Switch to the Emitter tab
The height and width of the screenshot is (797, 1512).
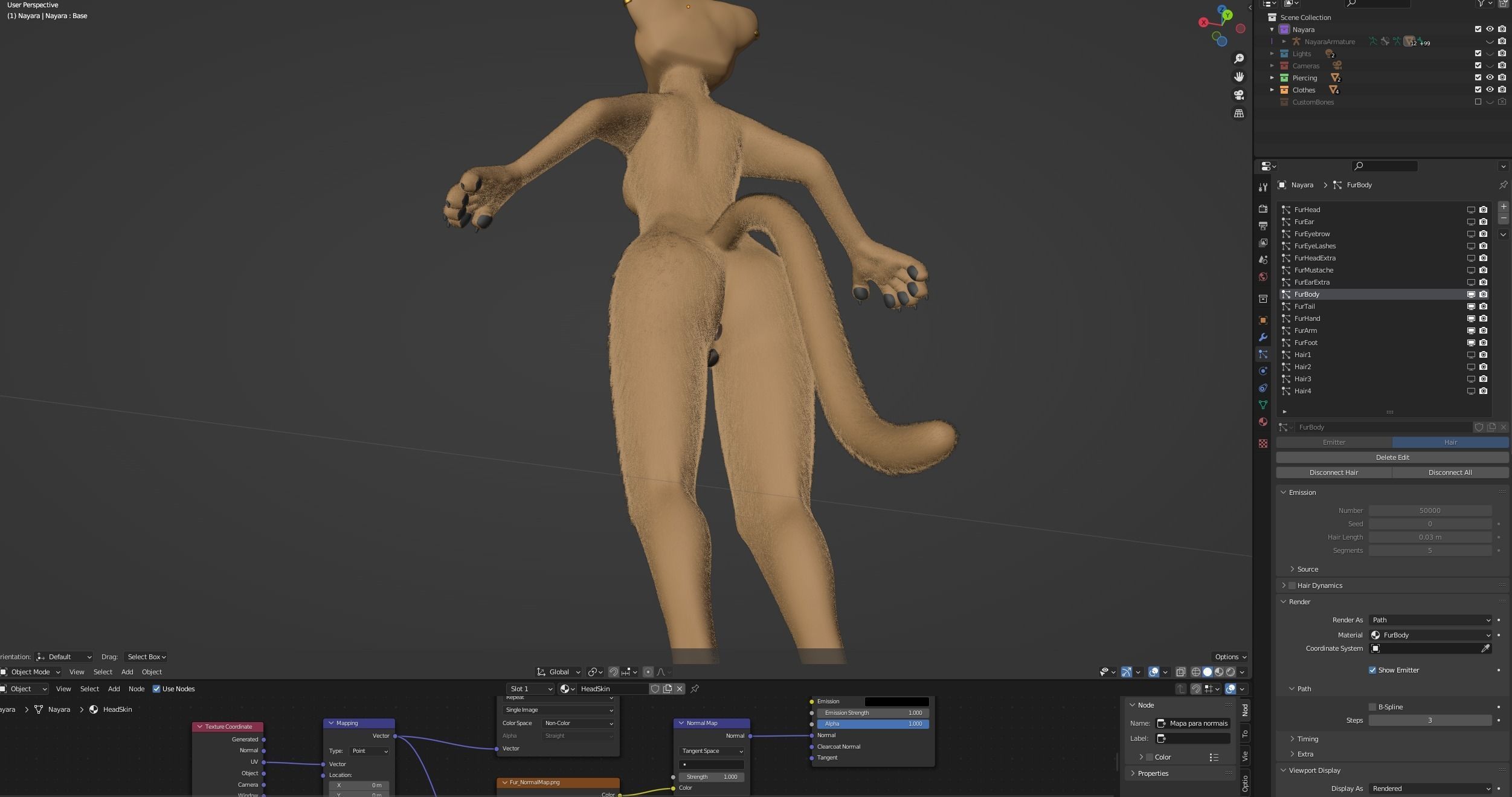[1334, 442]
